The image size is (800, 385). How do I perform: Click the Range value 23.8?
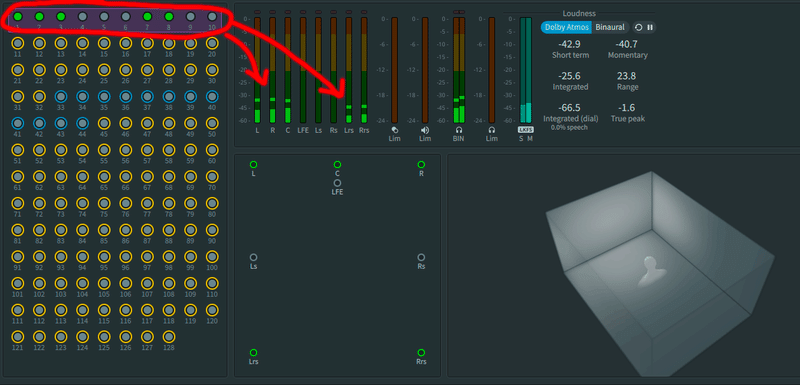click(x=627, y=76)
